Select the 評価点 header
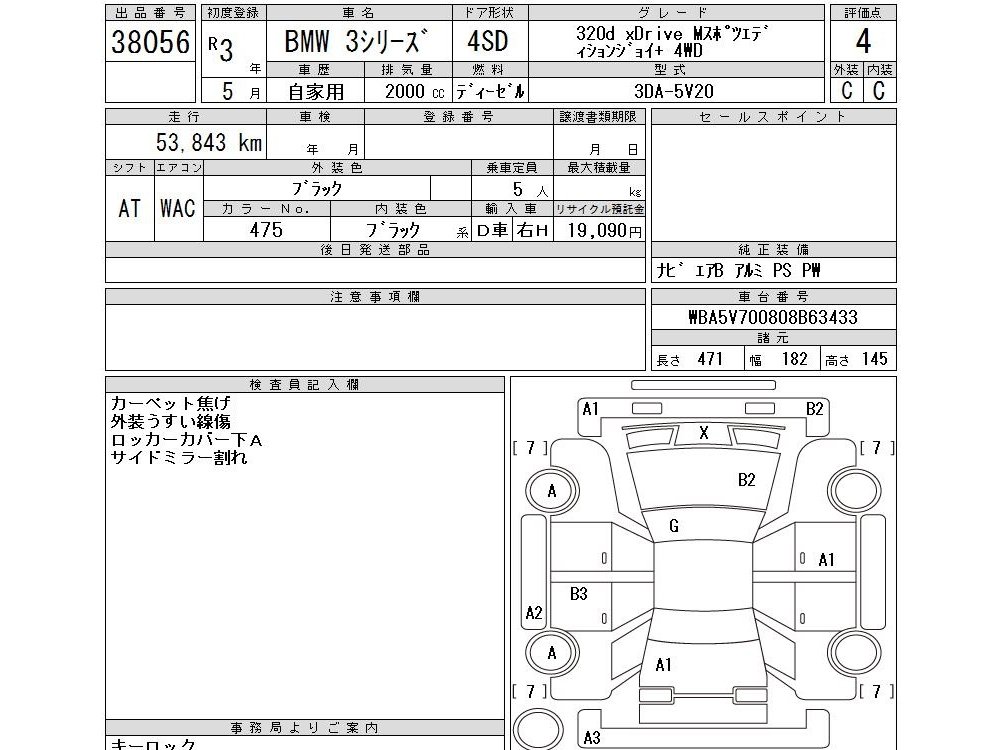 pyautogui.click(x=862, y=13)
